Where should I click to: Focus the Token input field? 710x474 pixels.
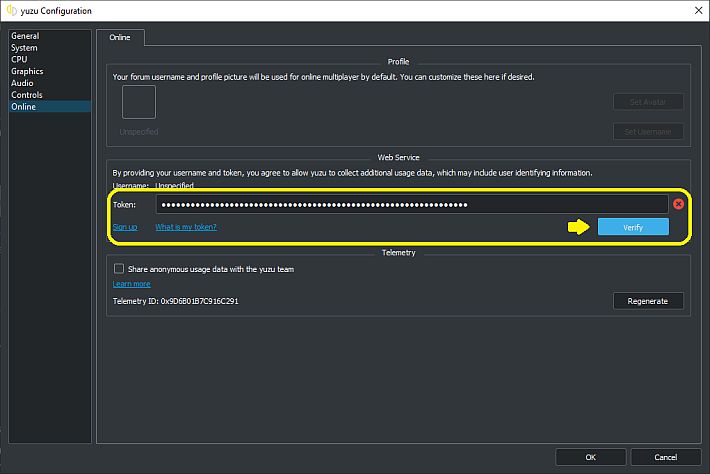[412, 205]
